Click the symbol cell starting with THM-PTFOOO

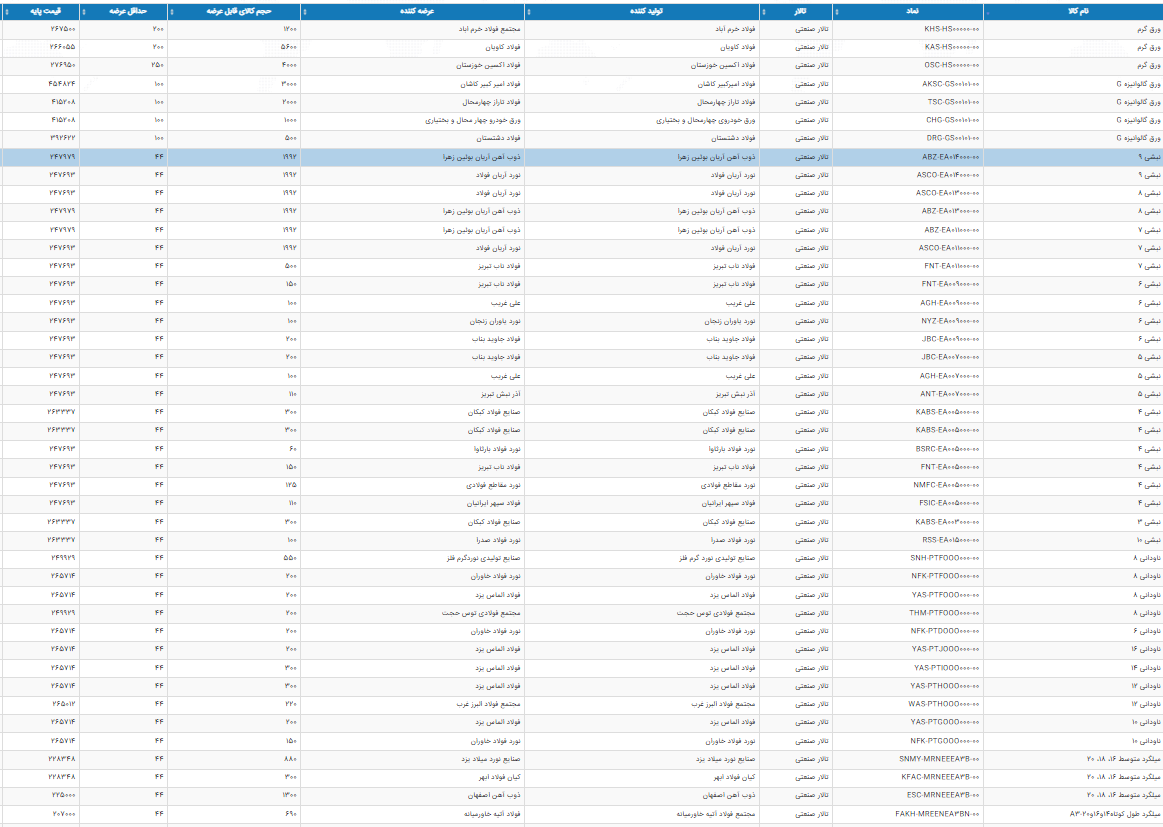909,613
